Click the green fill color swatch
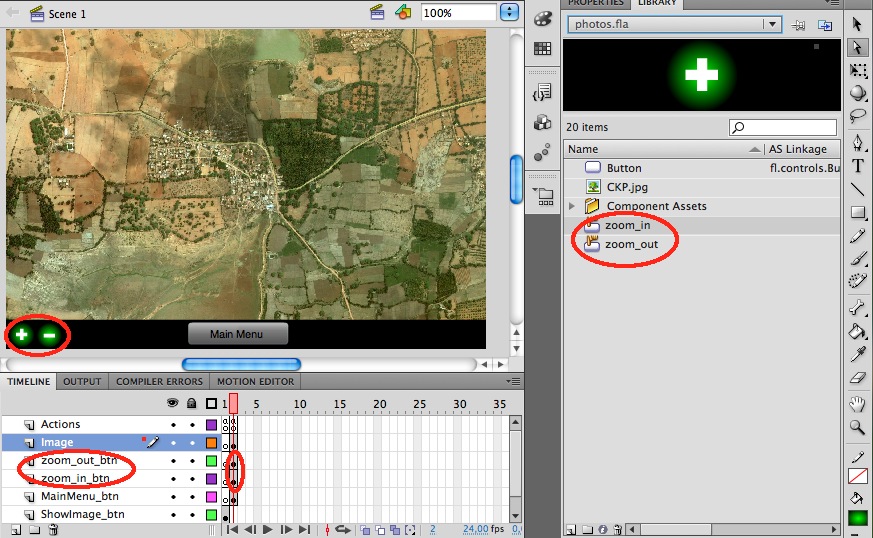 click(857, 518)
